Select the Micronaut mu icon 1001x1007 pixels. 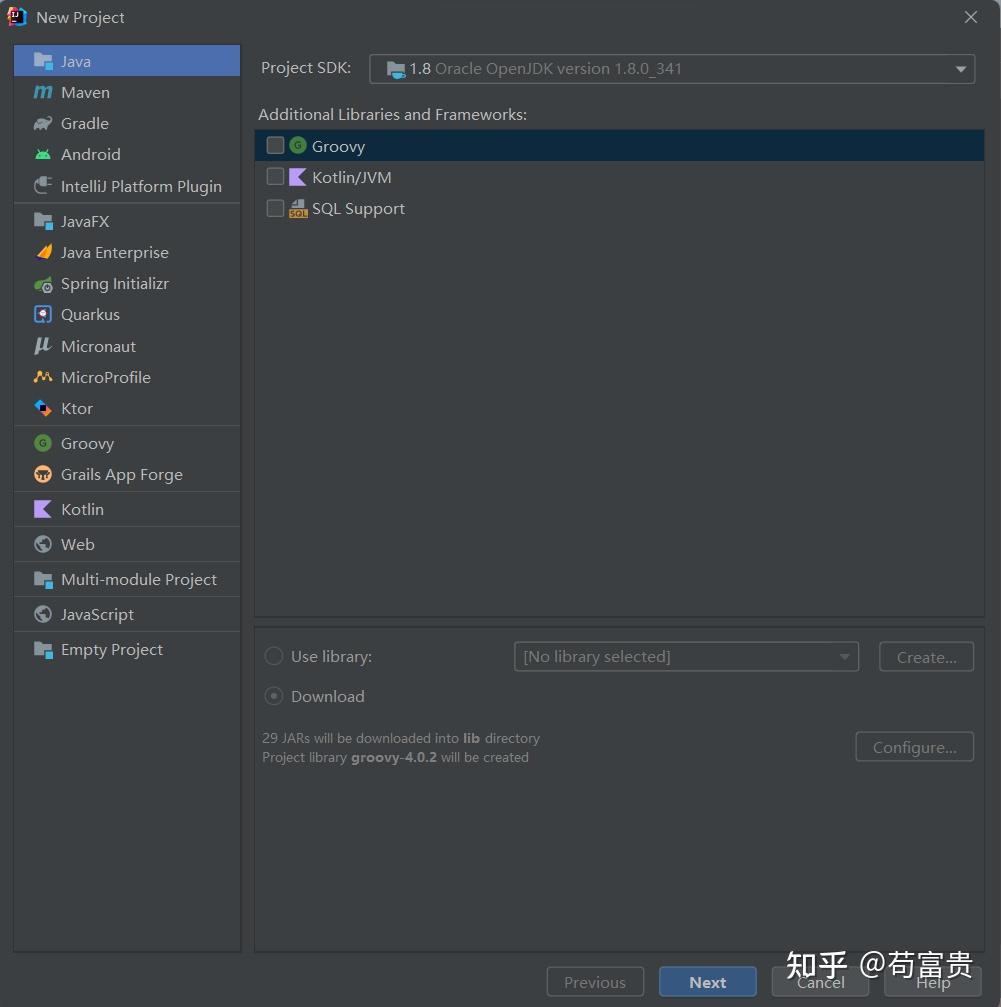click(43, 346)
